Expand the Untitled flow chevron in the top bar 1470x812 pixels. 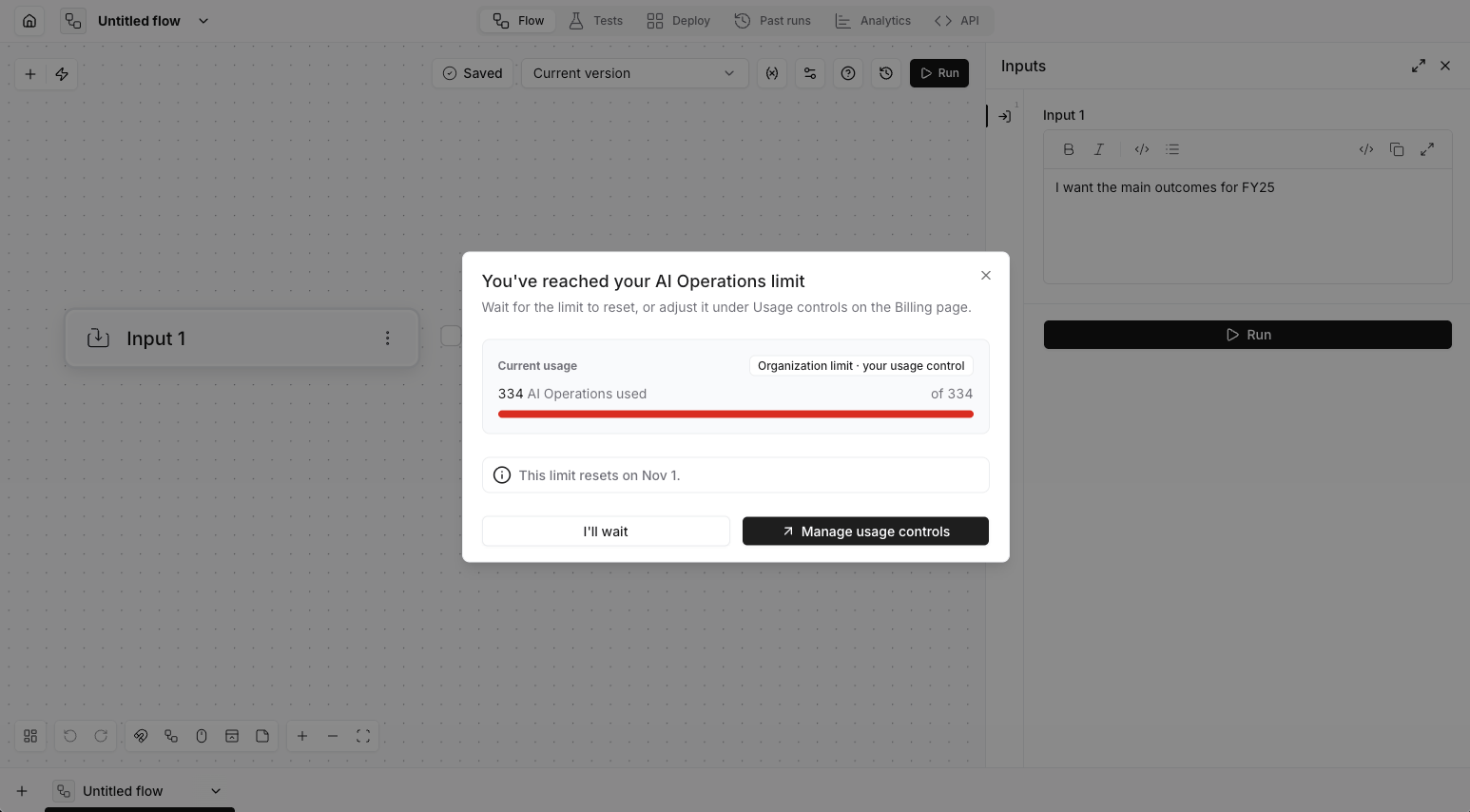[203, 21]
